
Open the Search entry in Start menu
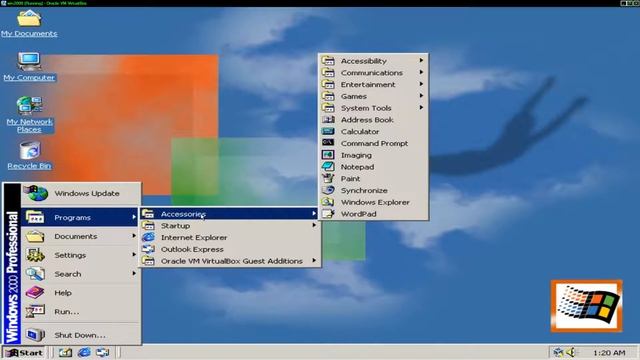click(80, 273)
